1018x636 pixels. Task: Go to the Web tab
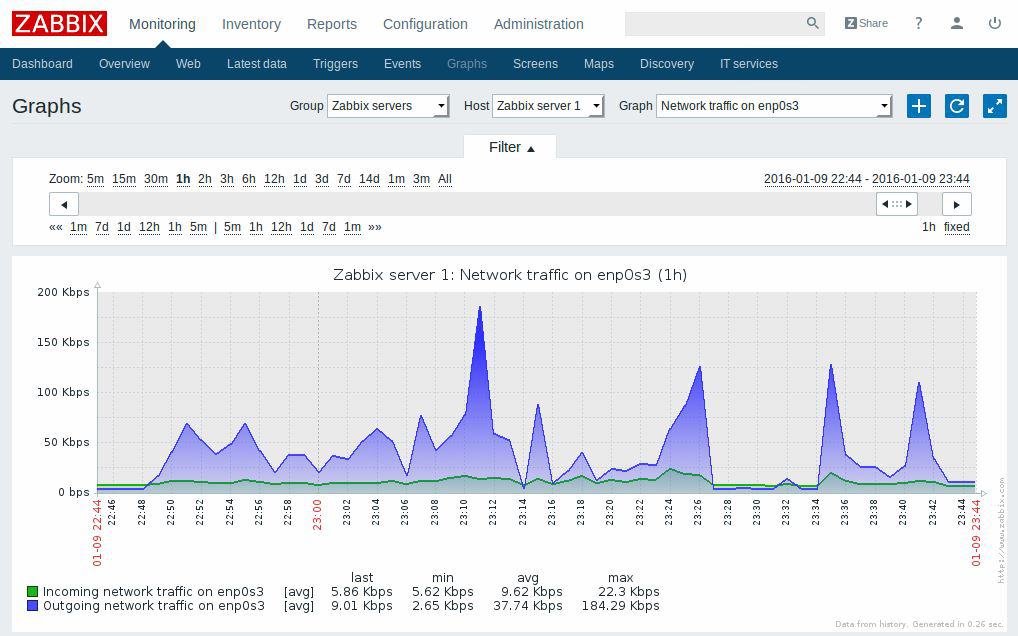188,64
